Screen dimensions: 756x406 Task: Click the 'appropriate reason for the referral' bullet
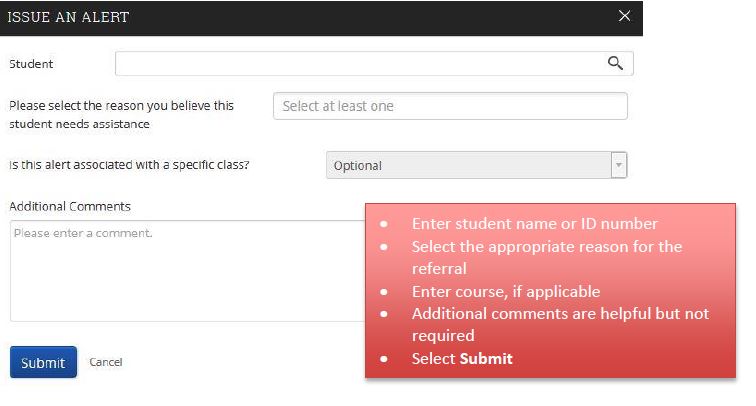(x=546, y=257)
